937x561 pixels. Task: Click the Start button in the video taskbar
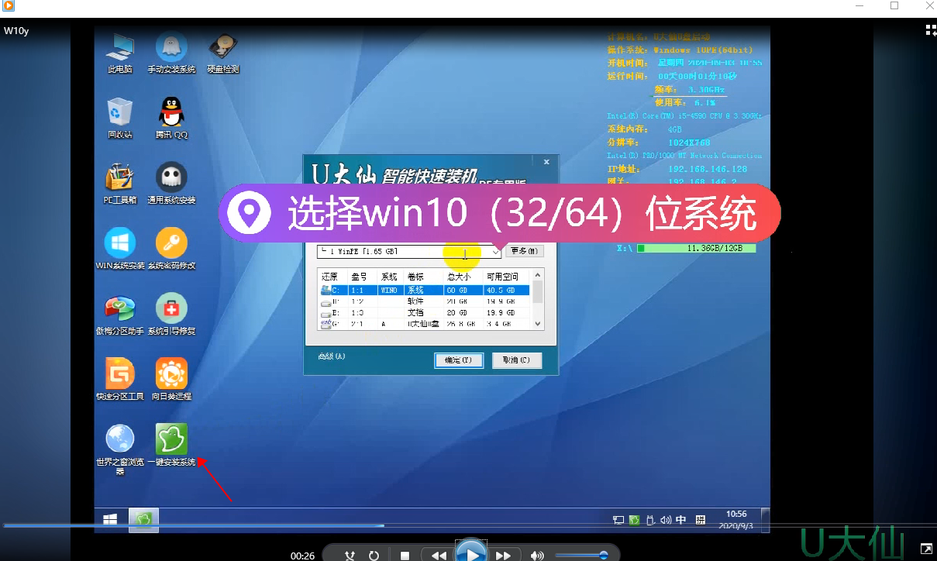pyautogui.click(x=110, y=519)
